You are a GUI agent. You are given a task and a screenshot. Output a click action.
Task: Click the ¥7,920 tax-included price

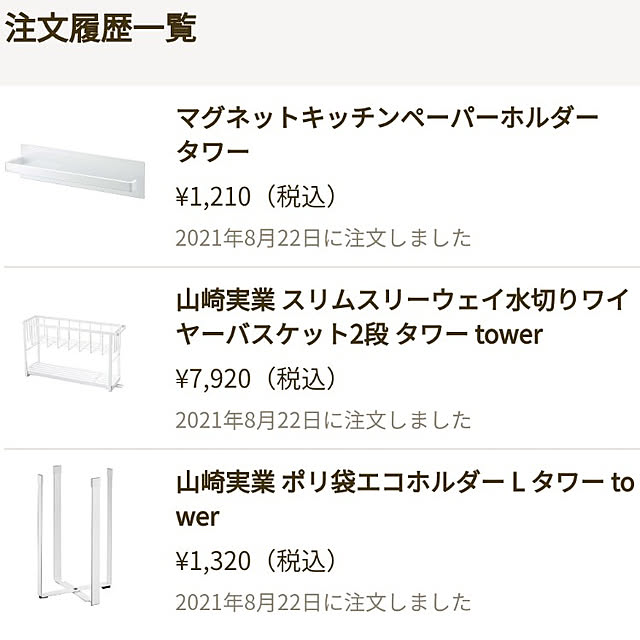click(256, 379)
